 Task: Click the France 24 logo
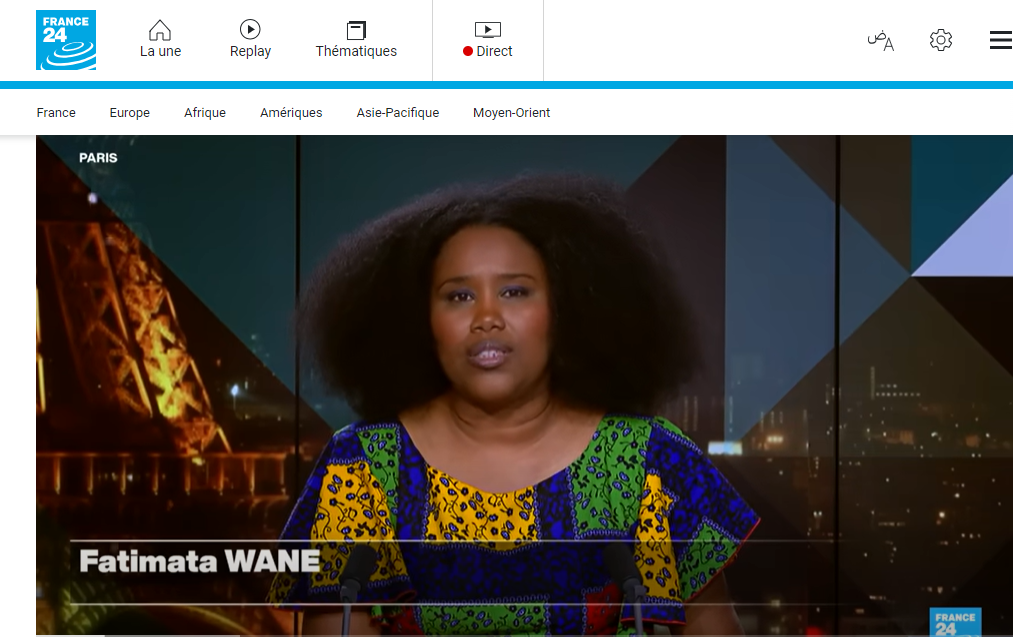(x=66, y=40)
